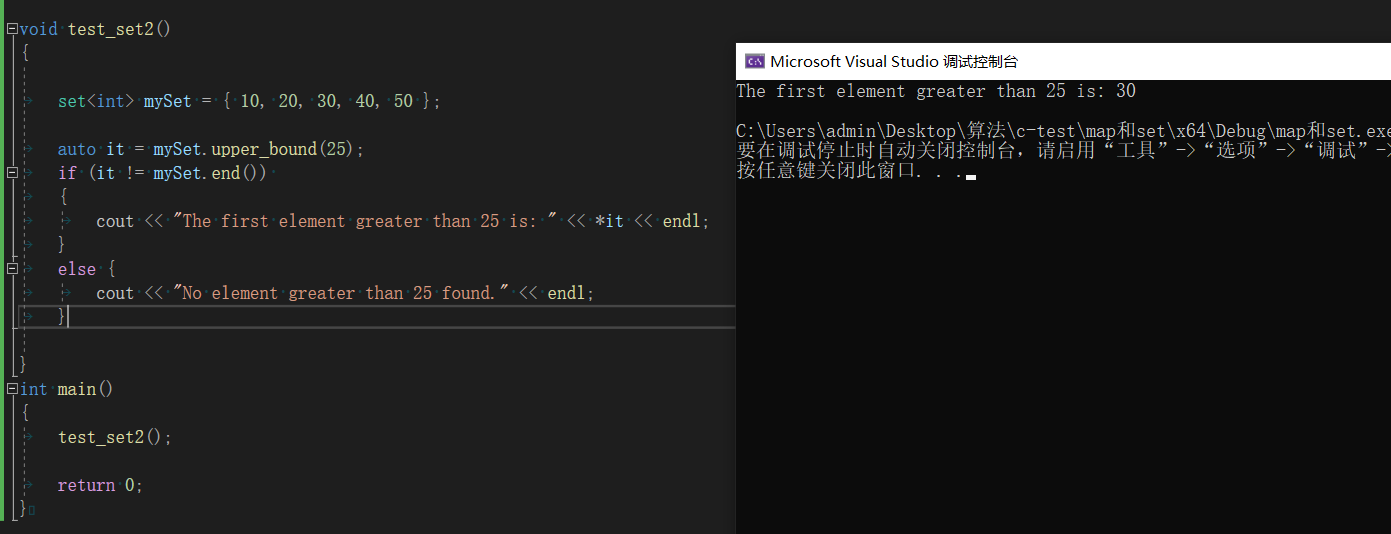Click the mySet variable declaration
This screenshot has width=1391, height=534.
[x=167, y=101]
